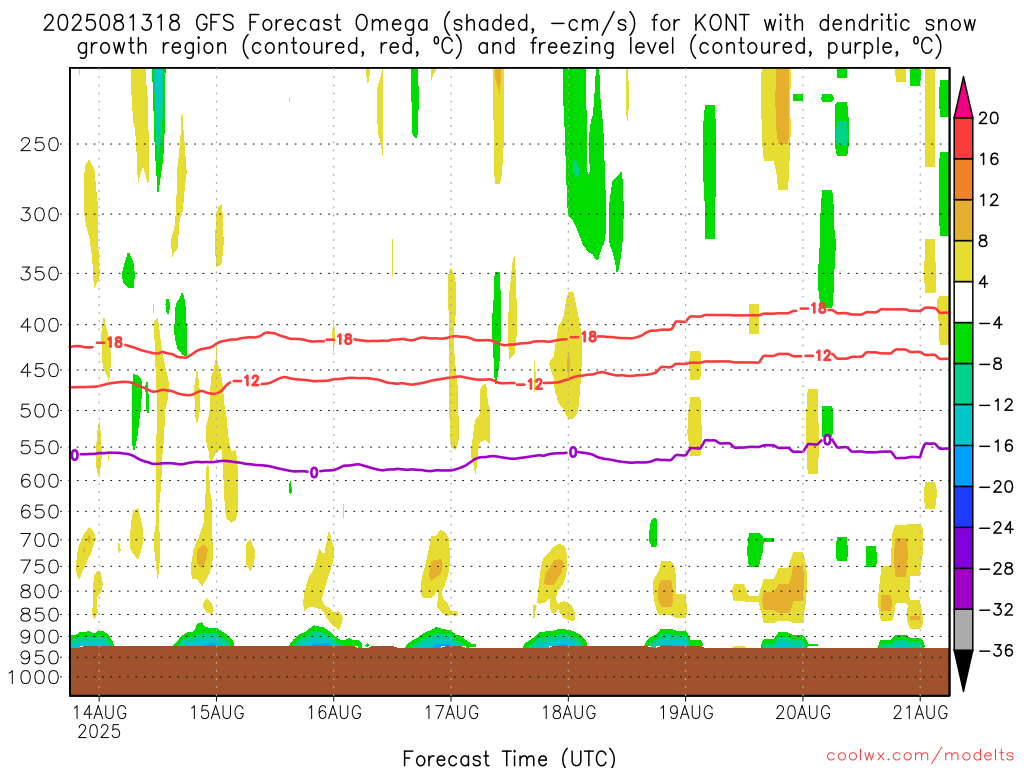
Task: Click the purple 0 freezing label near 20AUG
Action: [x=827, y=440]
